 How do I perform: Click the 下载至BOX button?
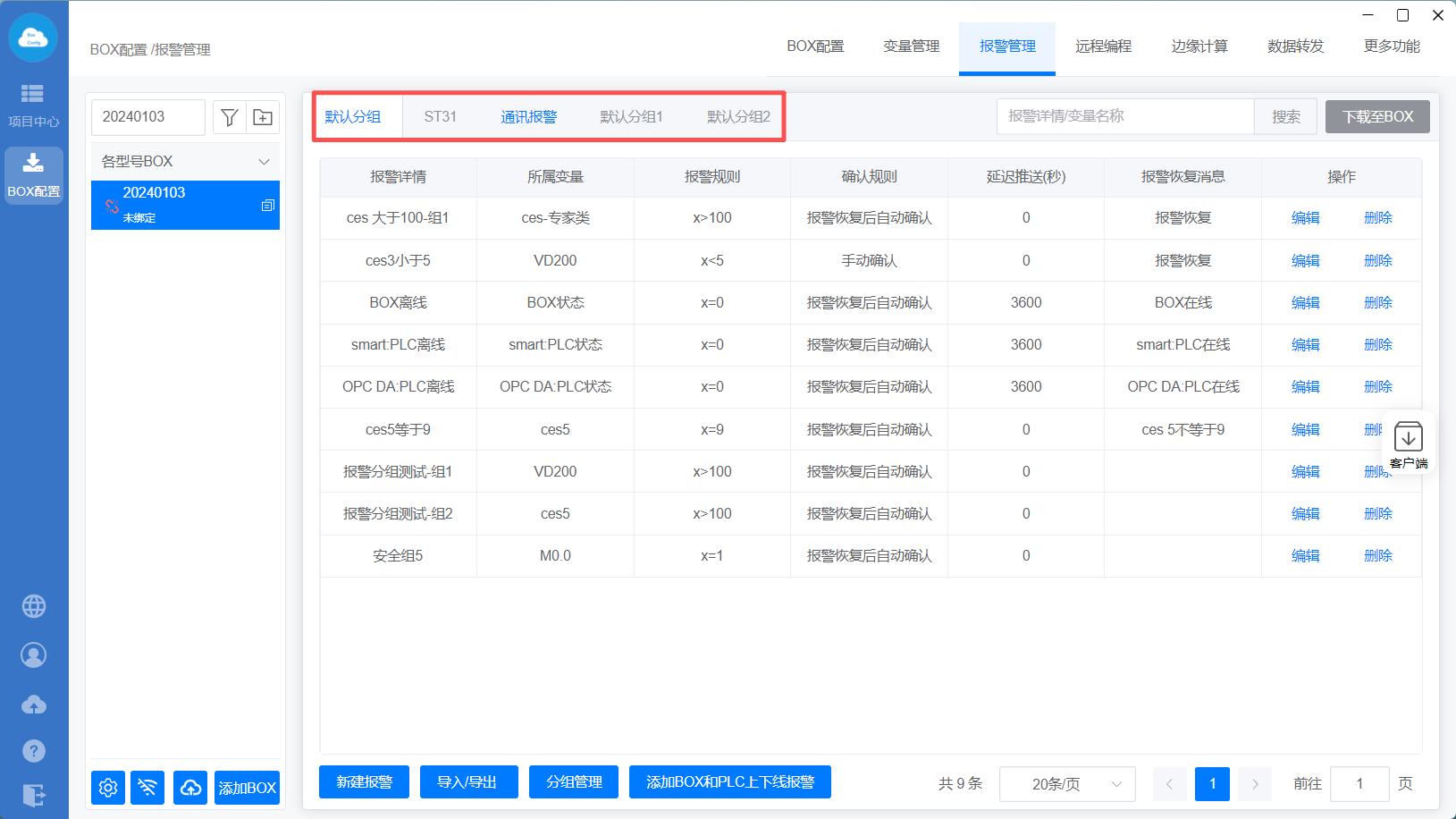click(1377, 117)
